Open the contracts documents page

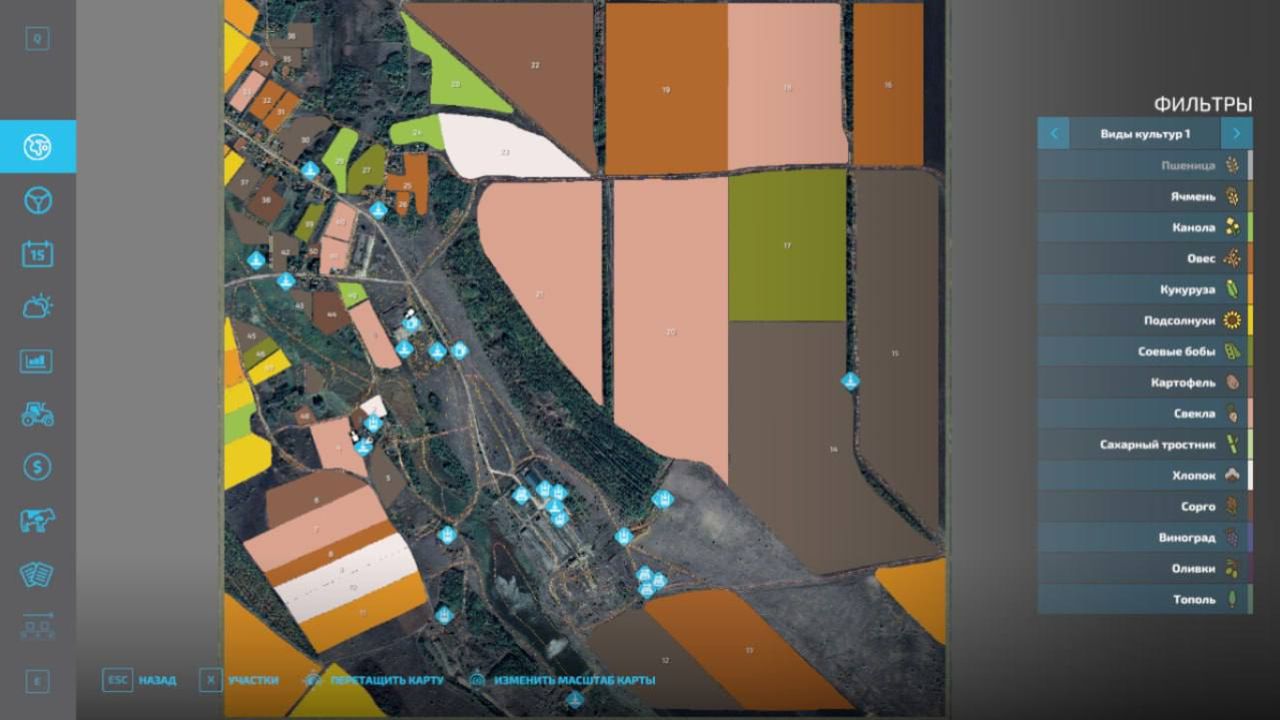click(x=37, y=574)
